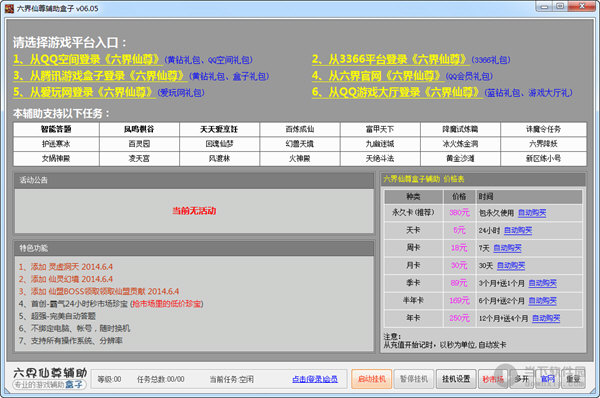Select task cell 新区练小号
Viewport: 600px width, 398px height.
click(x=543, y=158)
